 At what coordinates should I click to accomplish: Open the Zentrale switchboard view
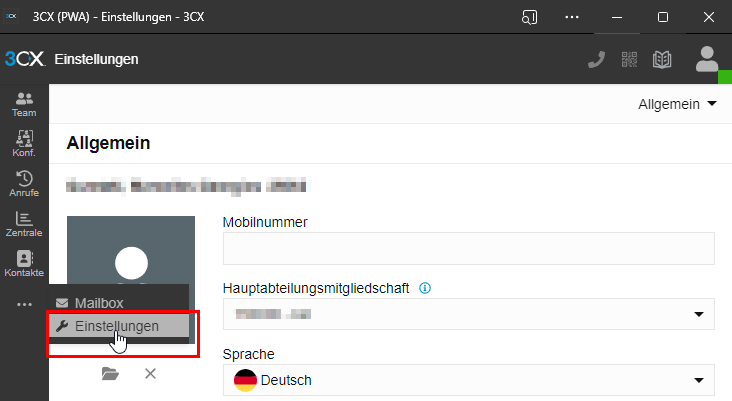pyautogui.click(x=24, y=224)
